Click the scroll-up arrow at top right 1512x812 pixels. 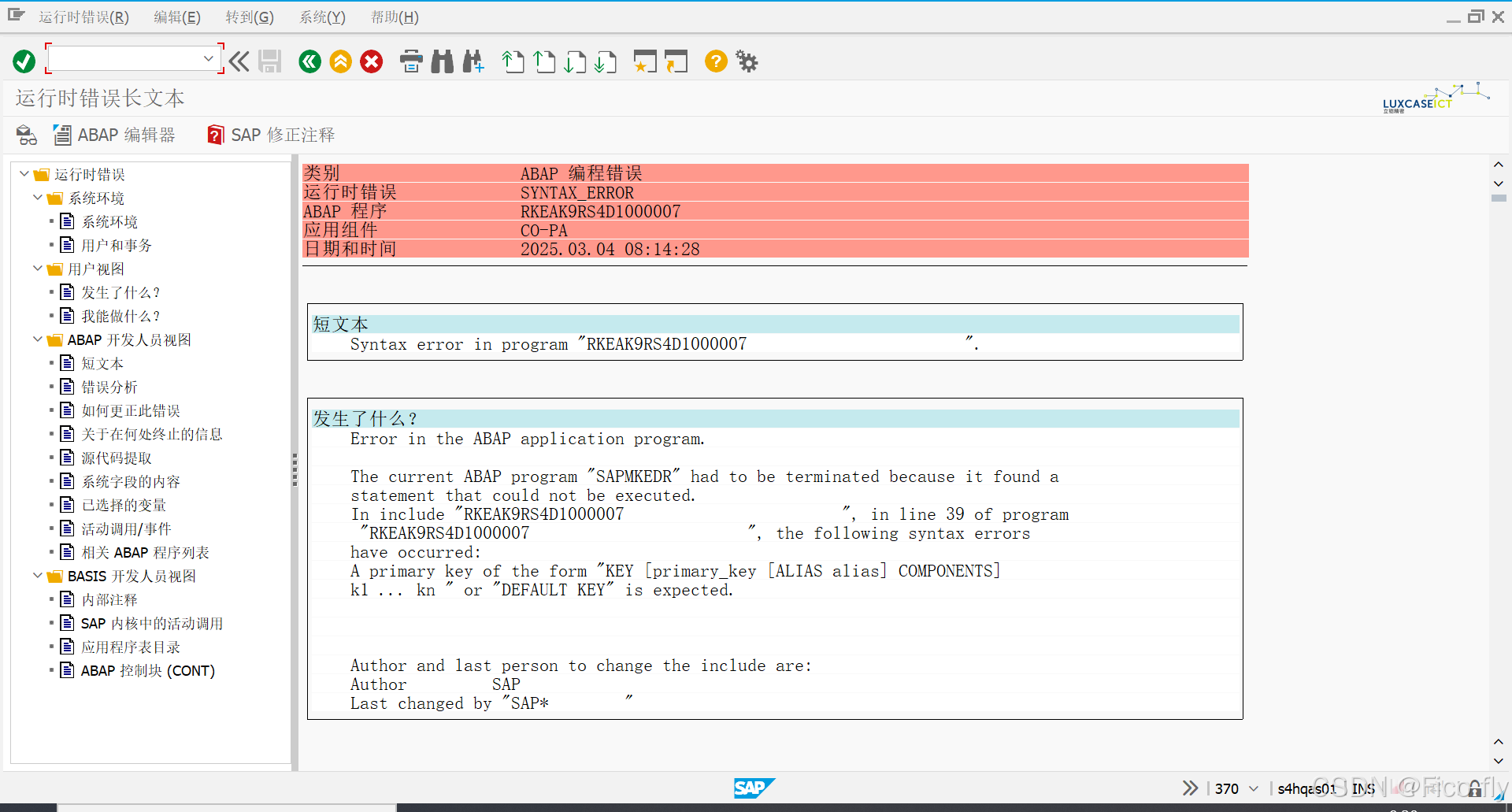[x=1498, y=165]
